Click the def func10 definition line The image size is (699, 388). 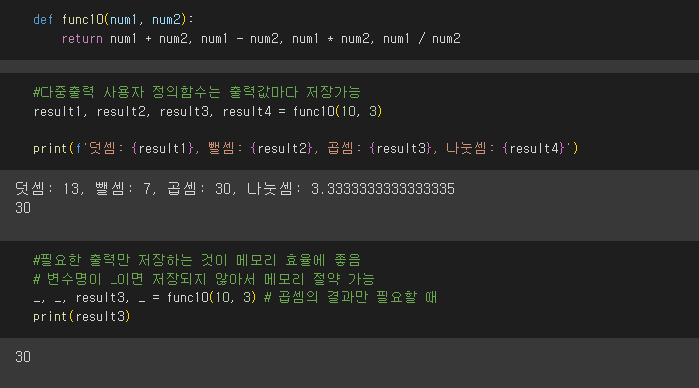(x=114, y=20)
